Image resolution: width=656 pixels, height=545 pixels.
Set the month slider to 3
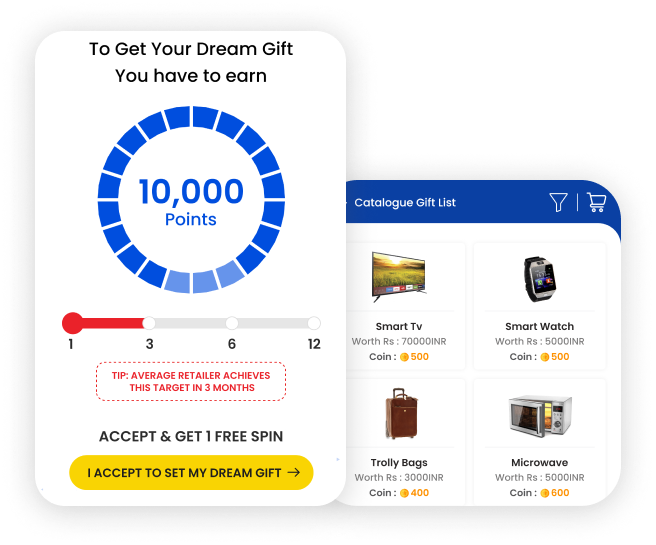tap(149, 323)
